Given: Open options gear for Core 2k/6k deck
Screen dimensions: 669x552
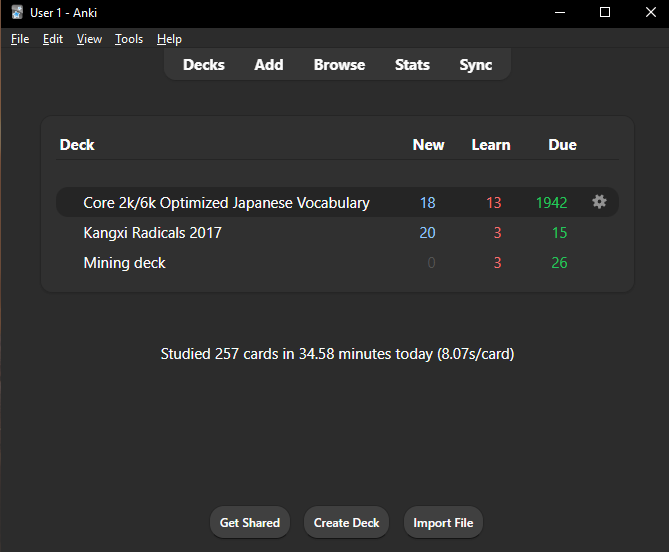Looking at the screenshot, I should click(x=599, y=202).
